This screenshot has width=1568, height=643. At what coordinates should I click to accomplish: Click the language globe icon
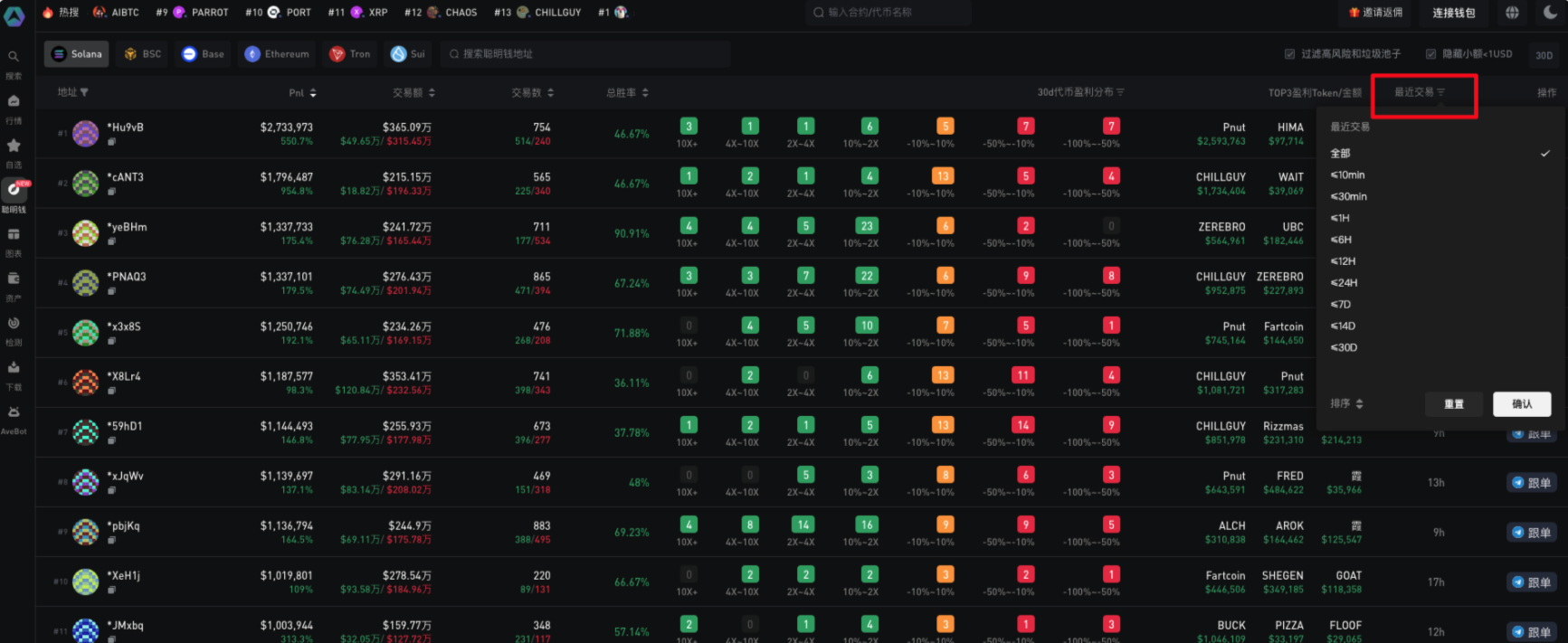coord(1512,13)
